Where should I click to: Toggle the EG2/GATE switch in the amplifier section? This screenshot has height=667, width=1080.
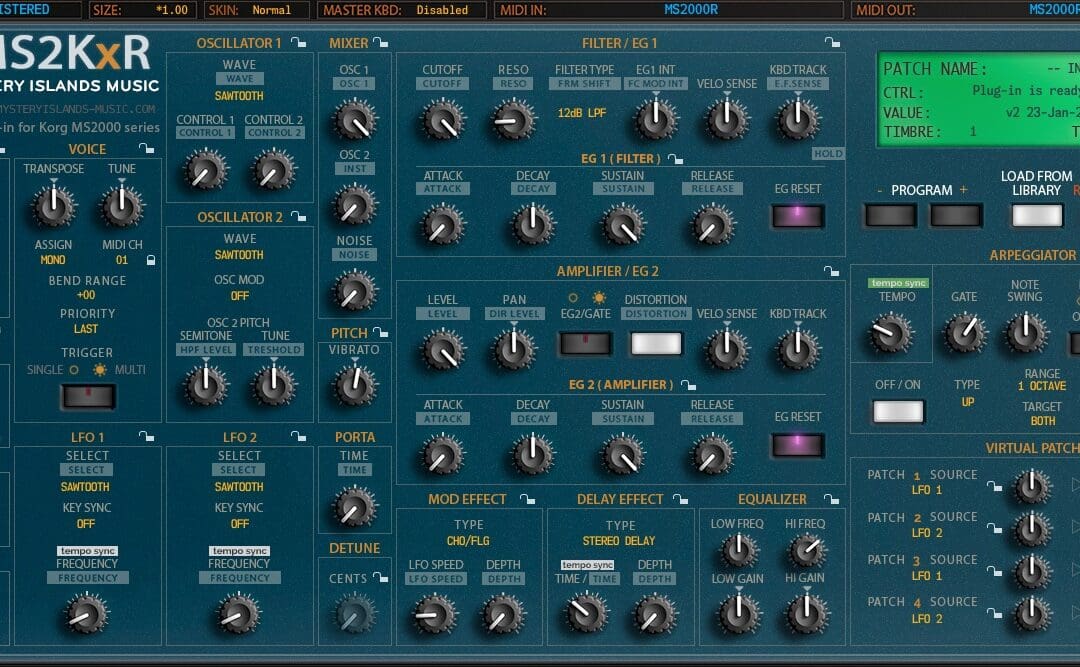click(585, 343)
